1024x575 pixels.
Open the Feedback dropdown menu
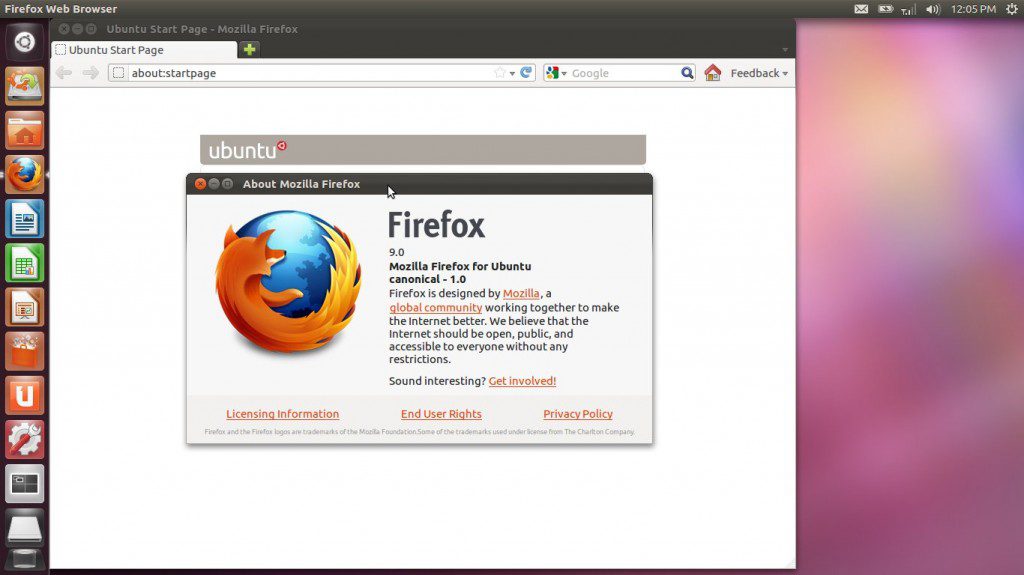tap(759, 73)
